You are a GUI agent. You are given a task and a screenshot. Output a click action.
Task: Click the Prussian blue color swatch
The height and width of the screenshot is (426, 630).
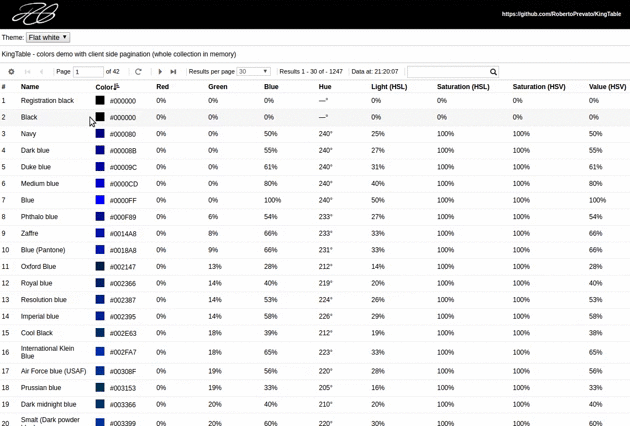pos(100,387)
